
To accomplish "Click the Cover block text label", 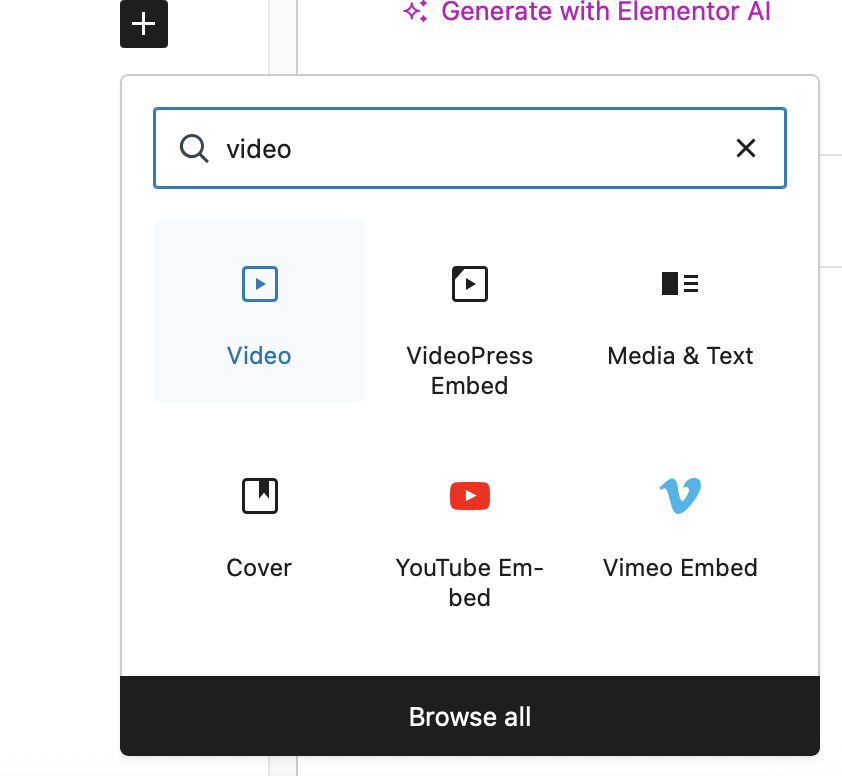I will tap(259, 568).
